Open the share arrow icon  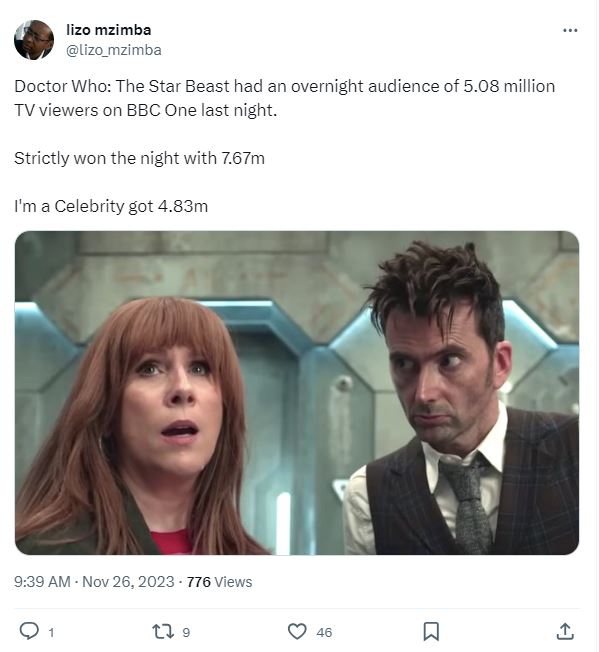[x=565, y=631]
